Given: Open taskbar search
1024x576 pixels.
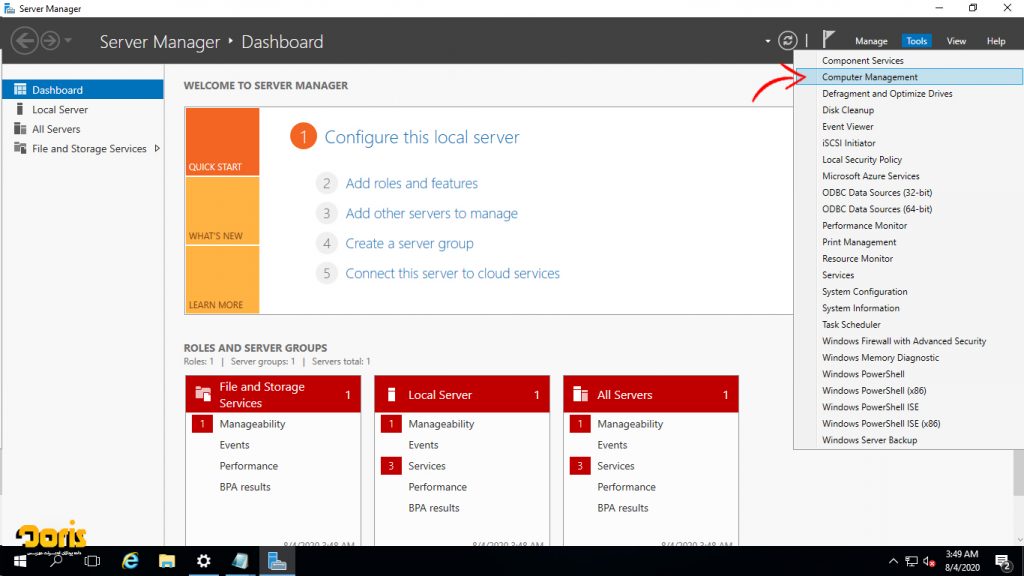Looking at the screenshot, I should coord(56,562).
